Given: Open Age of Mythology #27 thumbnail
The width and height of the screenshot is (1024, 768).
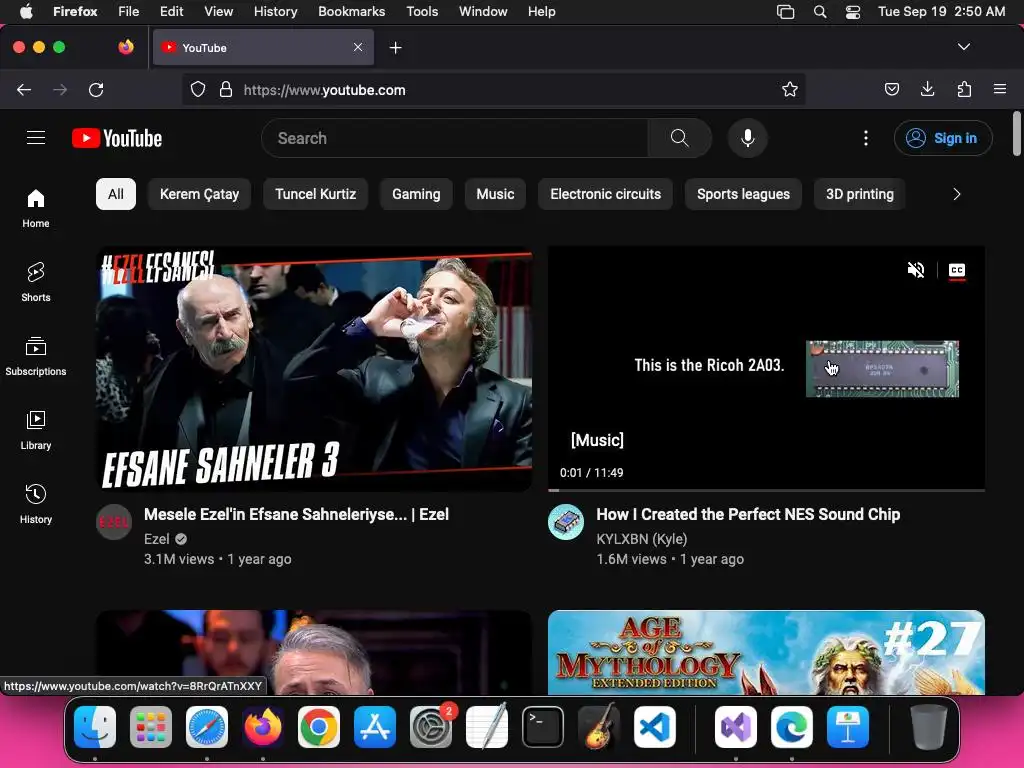Looking at the screenshot, I should 766,652.
